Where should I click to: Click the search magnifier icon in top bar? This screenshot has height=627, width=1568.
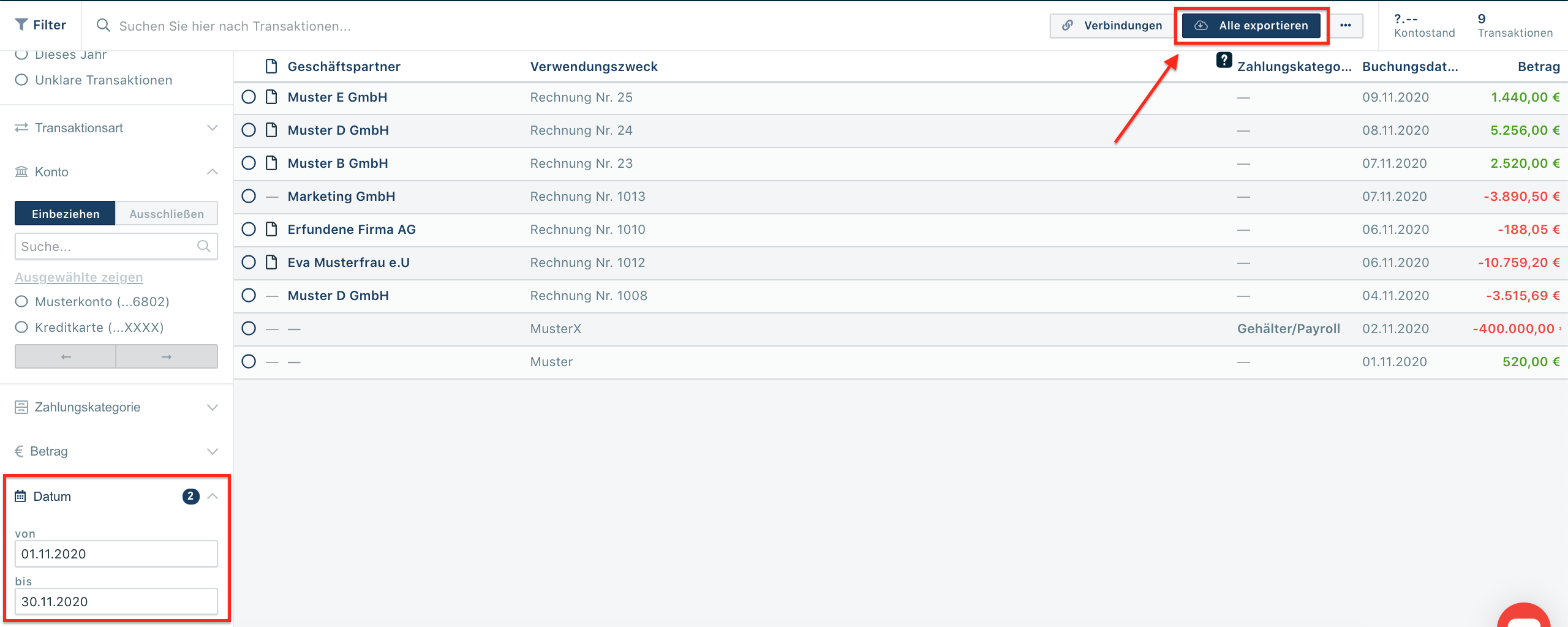click(x=104, y=25)
